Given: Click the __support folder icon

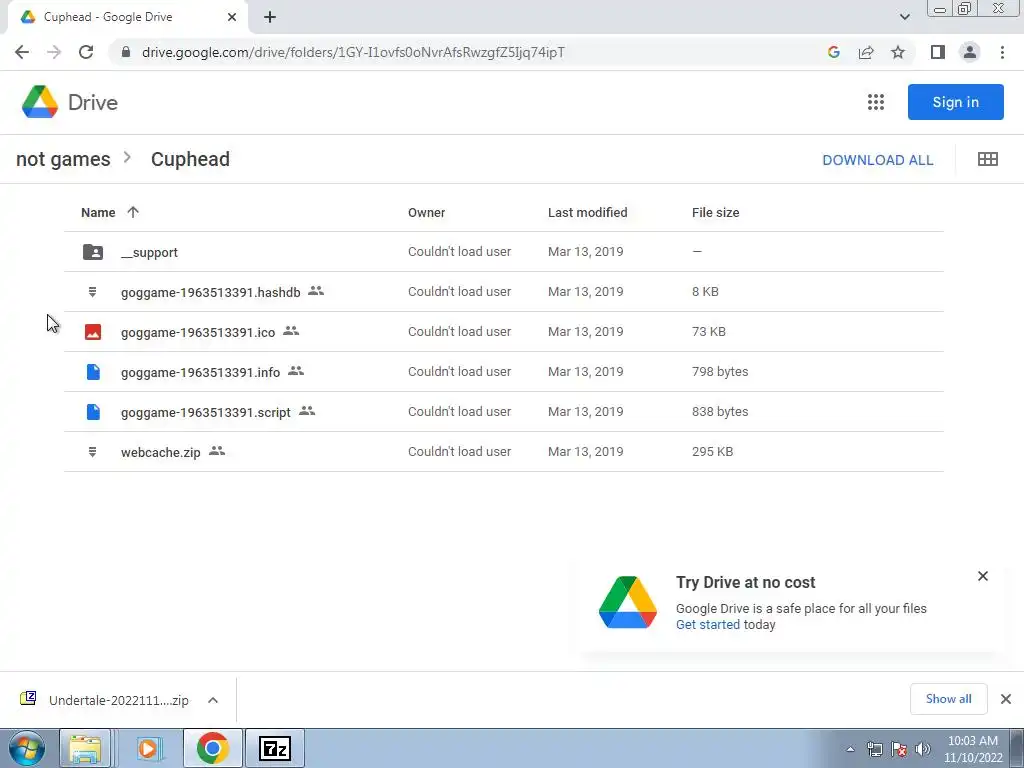Looking at the screenshot, I should [93, 252].
